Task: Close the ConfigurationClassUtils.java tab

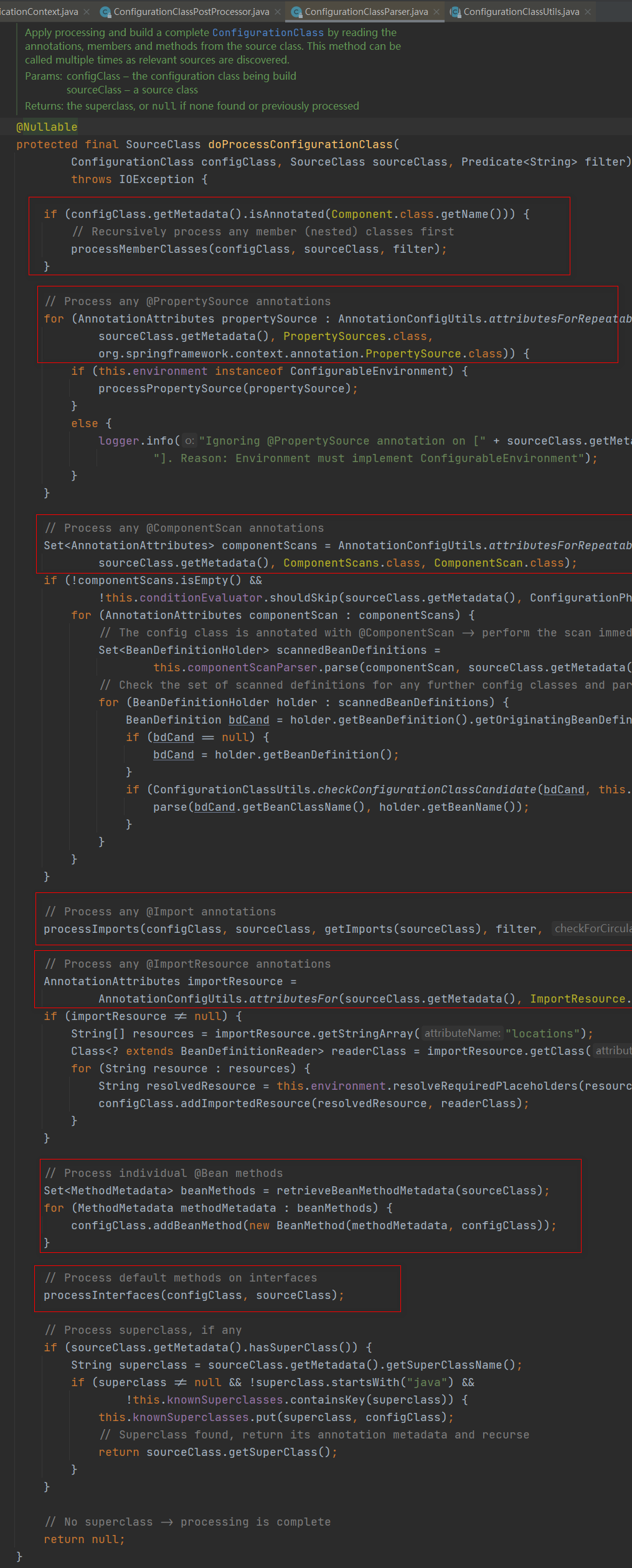Action: [x=588, y=12]
